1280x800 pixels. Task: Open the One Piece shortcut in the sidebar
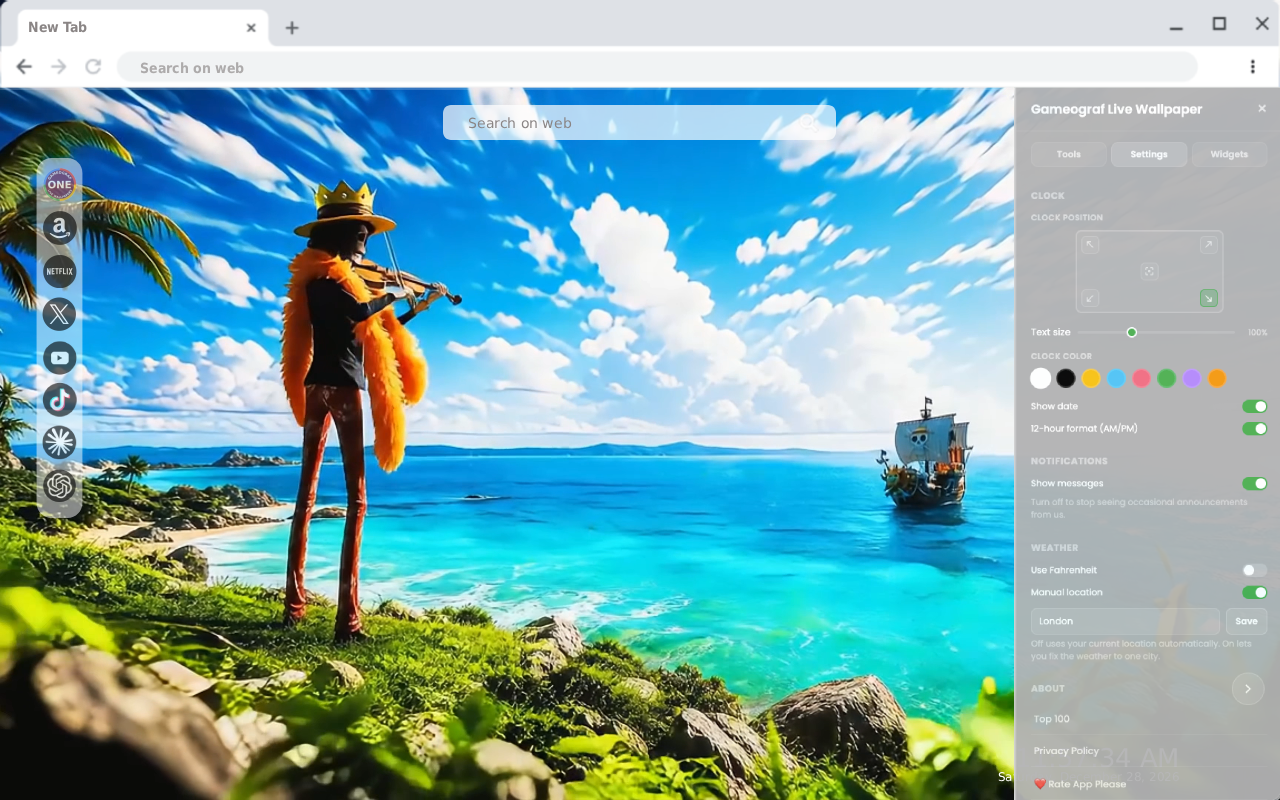click(60, 184)
